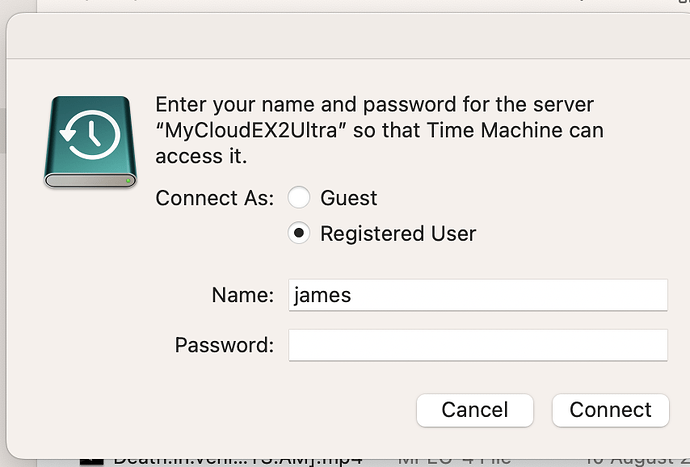Click the blank header bar of the dialog
This screenshot has width=690, height=467.
click(x=348, y=36)
